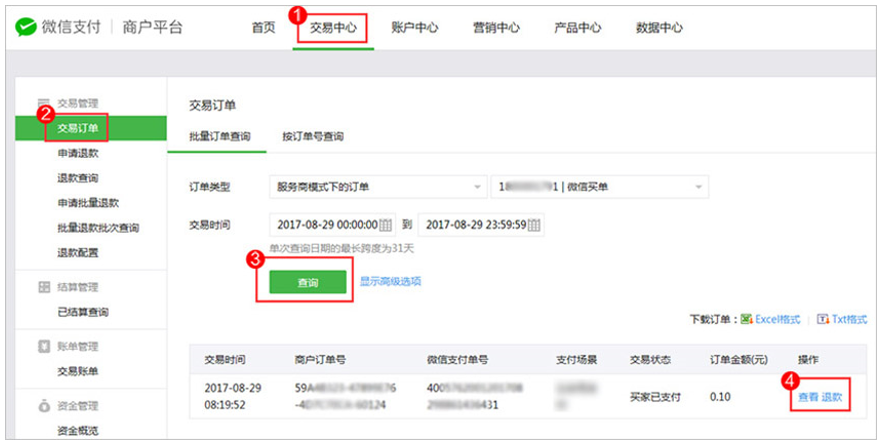
Task: Click the 显示高级选项 link
Action: click(390, 282)
